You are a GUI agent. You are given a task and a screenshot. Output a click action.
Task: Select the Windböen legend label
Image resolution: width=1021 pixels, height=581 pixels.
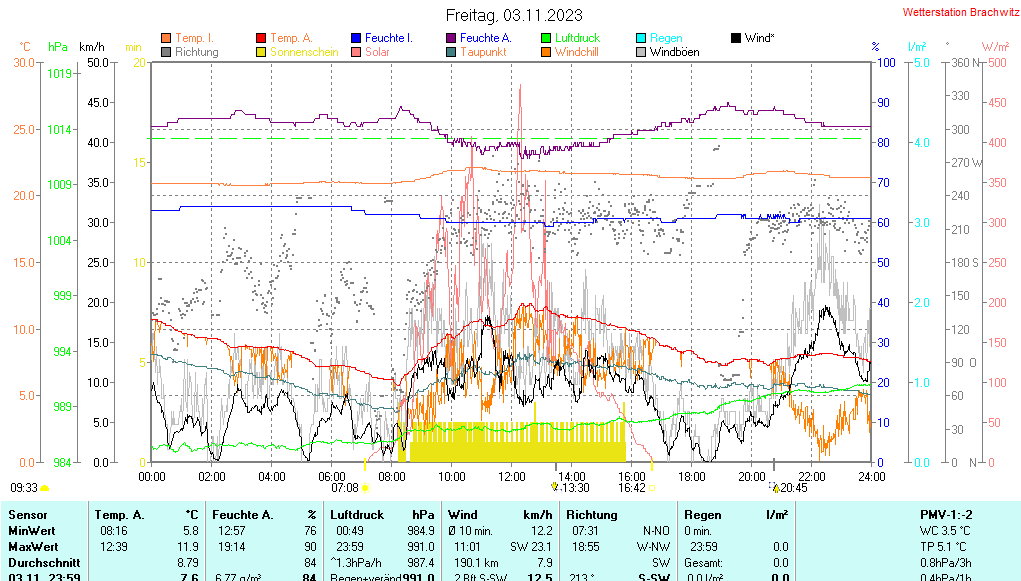click(x=674, y=52)
